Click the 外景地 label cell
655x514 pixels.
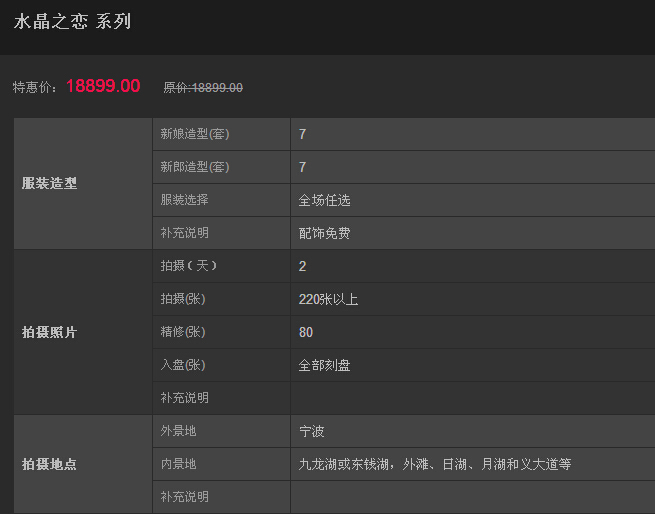pyautogui.click(x=221, y=431)
